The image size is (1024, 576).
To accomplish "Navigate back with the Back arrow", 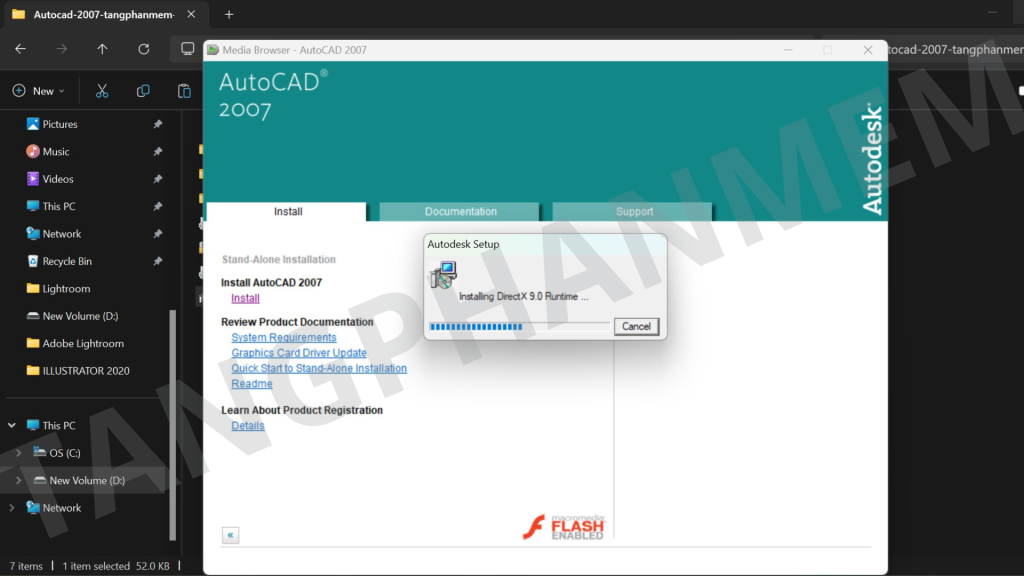I will pos(20,49).
